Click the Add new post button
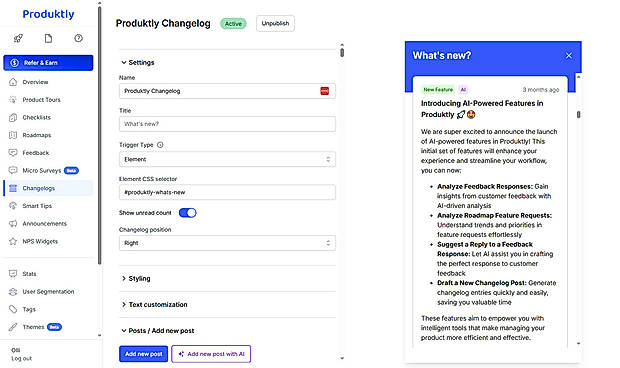This screenshot has width=620, height=368. [x=144, y=354]
